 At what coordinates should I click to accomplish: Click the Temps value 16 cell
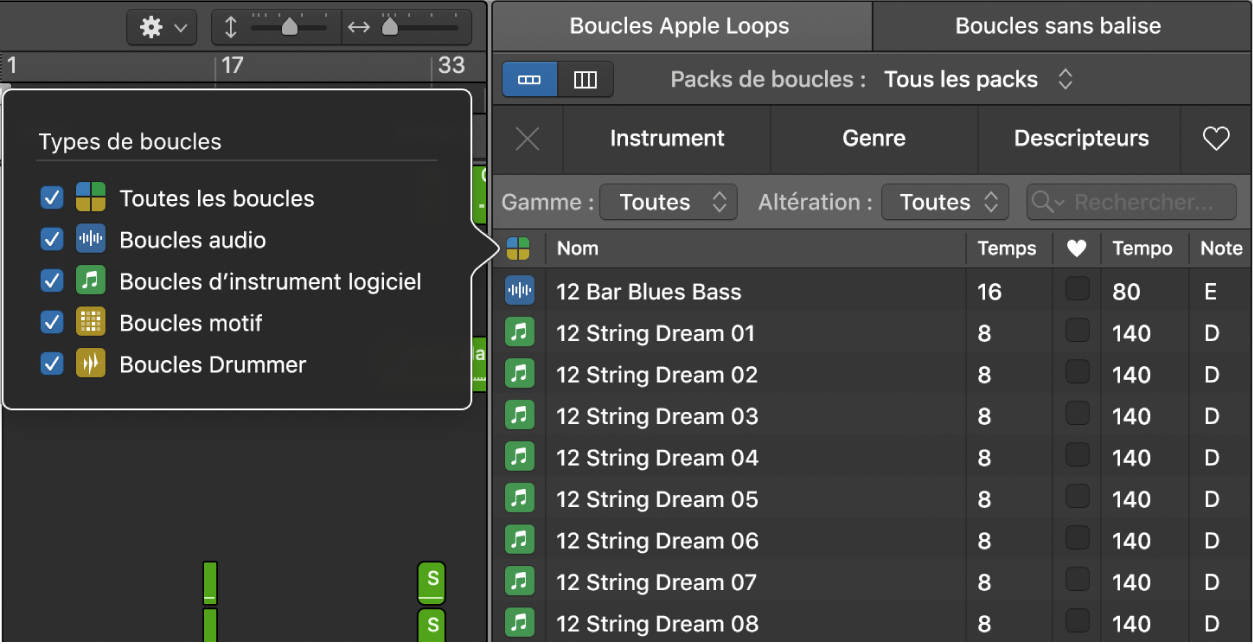[989, 292]
